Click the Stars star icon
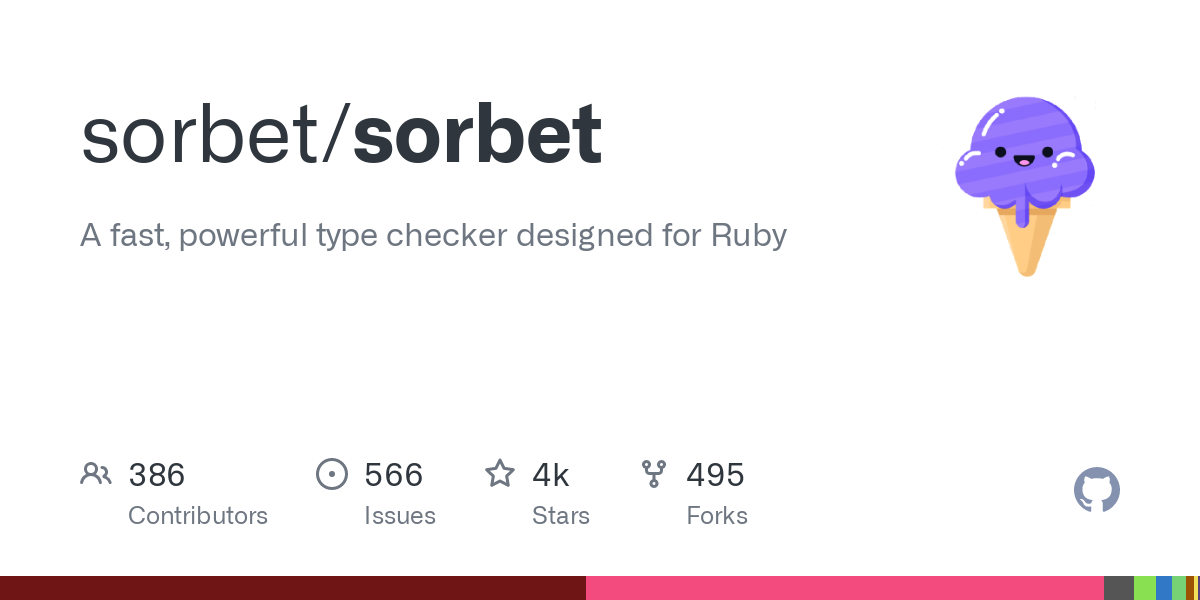1200x600 pixels. [x=500, y=473]
